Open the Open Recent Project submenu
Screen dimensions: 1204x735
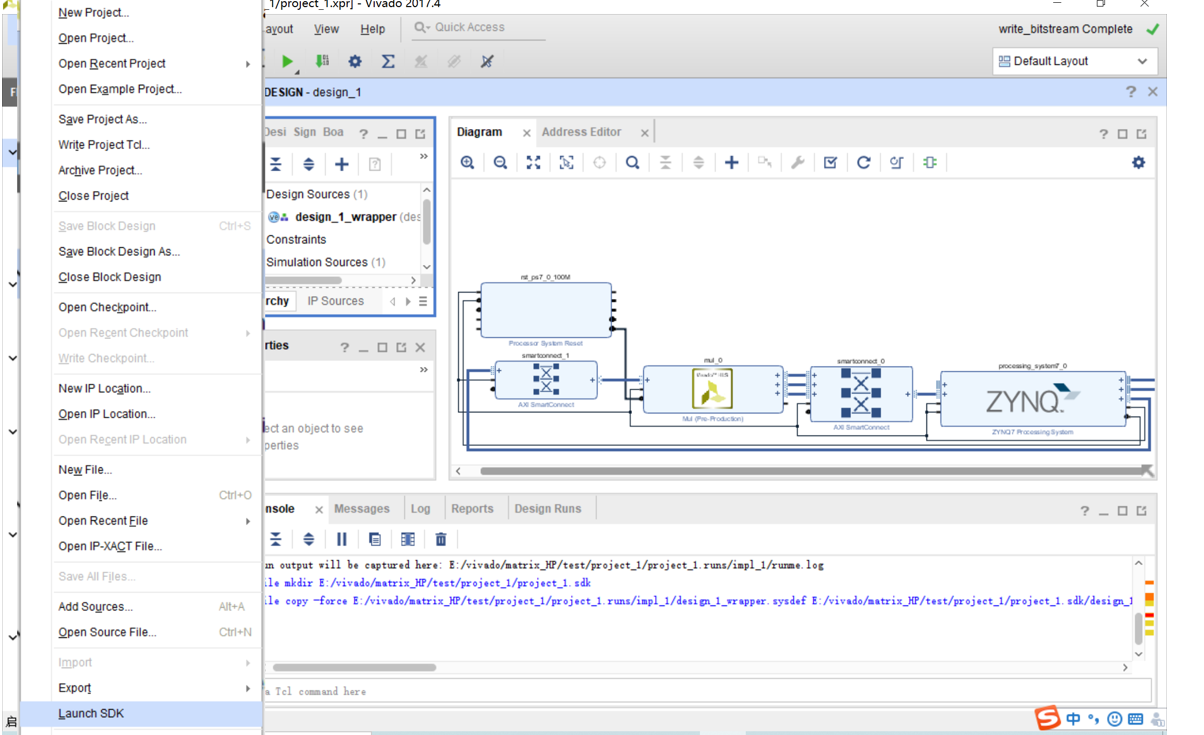(155, 63)
